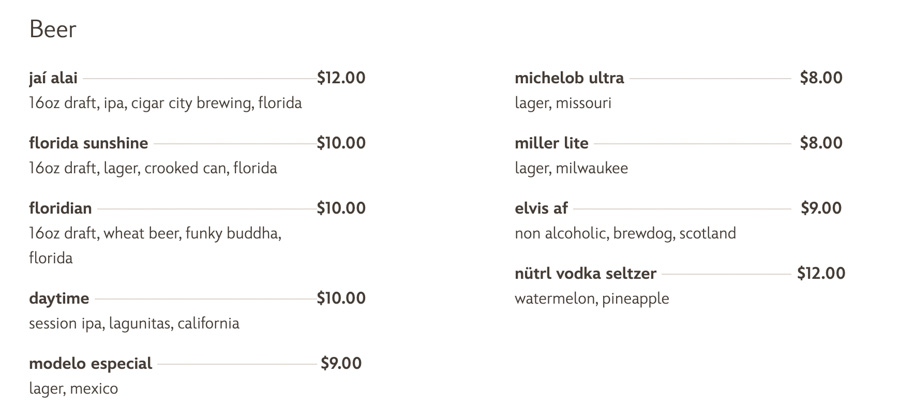
Task: Open the florida sunshine beer item
Action: coord(88,143)
